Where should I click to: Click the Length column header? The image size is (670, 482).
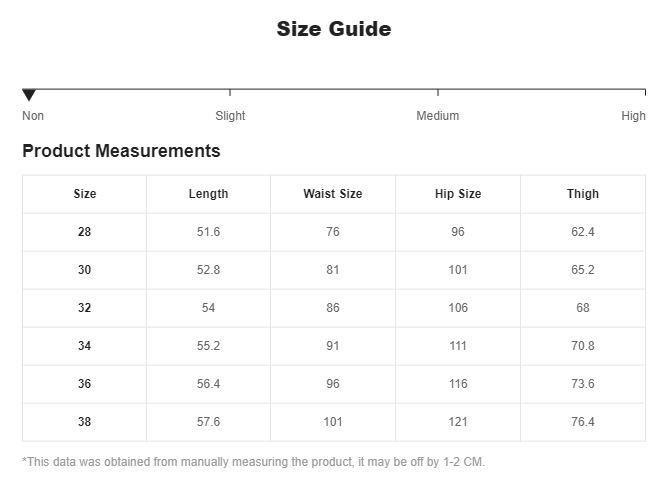[x=208, y=194]
